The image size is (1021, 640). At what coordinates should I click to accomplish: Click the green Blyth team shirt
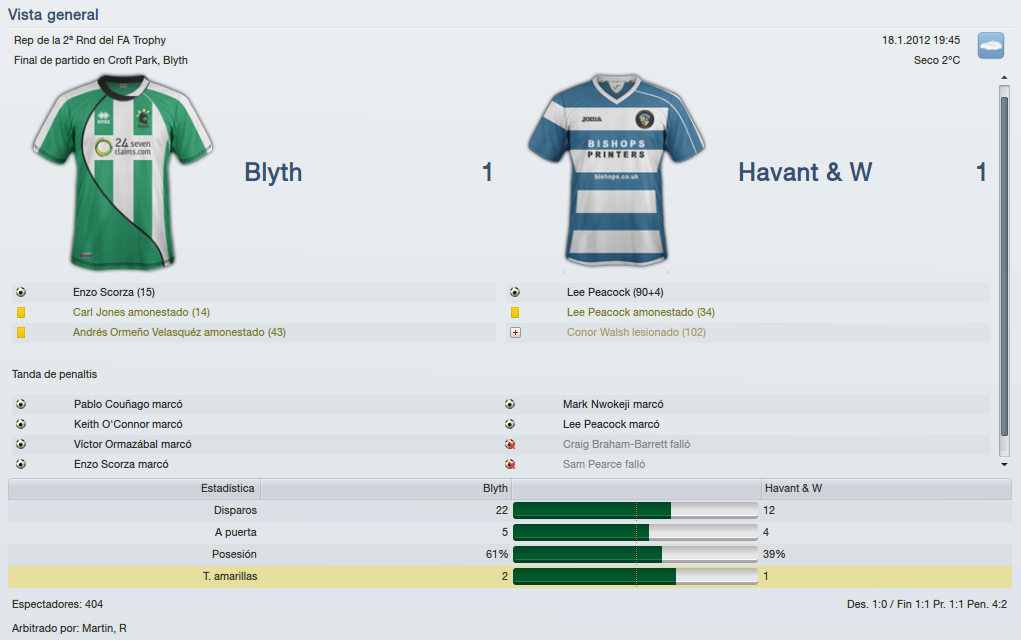(122, 172)
